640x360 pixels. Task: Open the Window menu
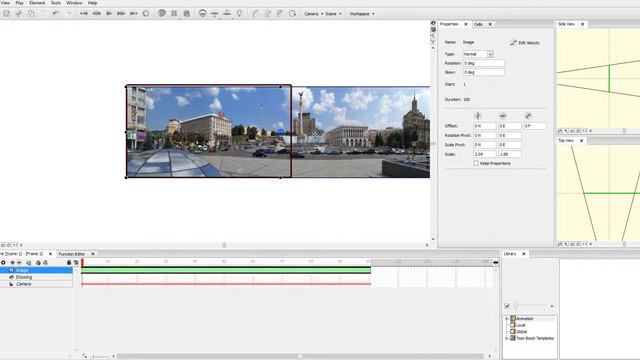74,3
